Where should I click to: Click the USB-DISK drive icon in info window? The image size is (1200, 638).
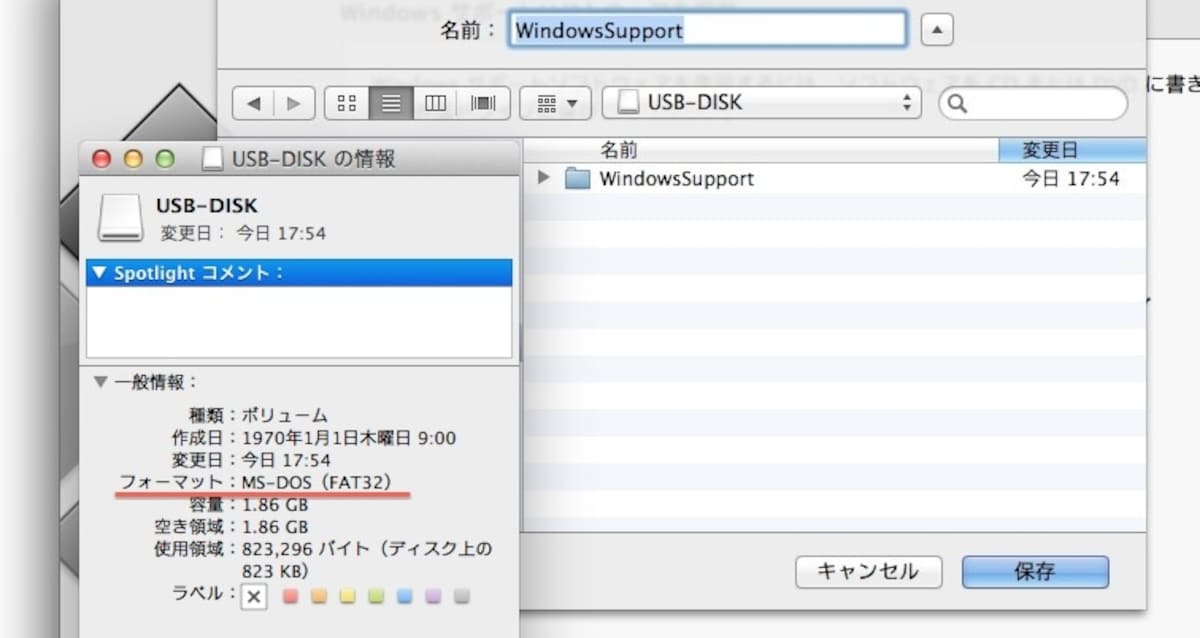click(120, 217)
